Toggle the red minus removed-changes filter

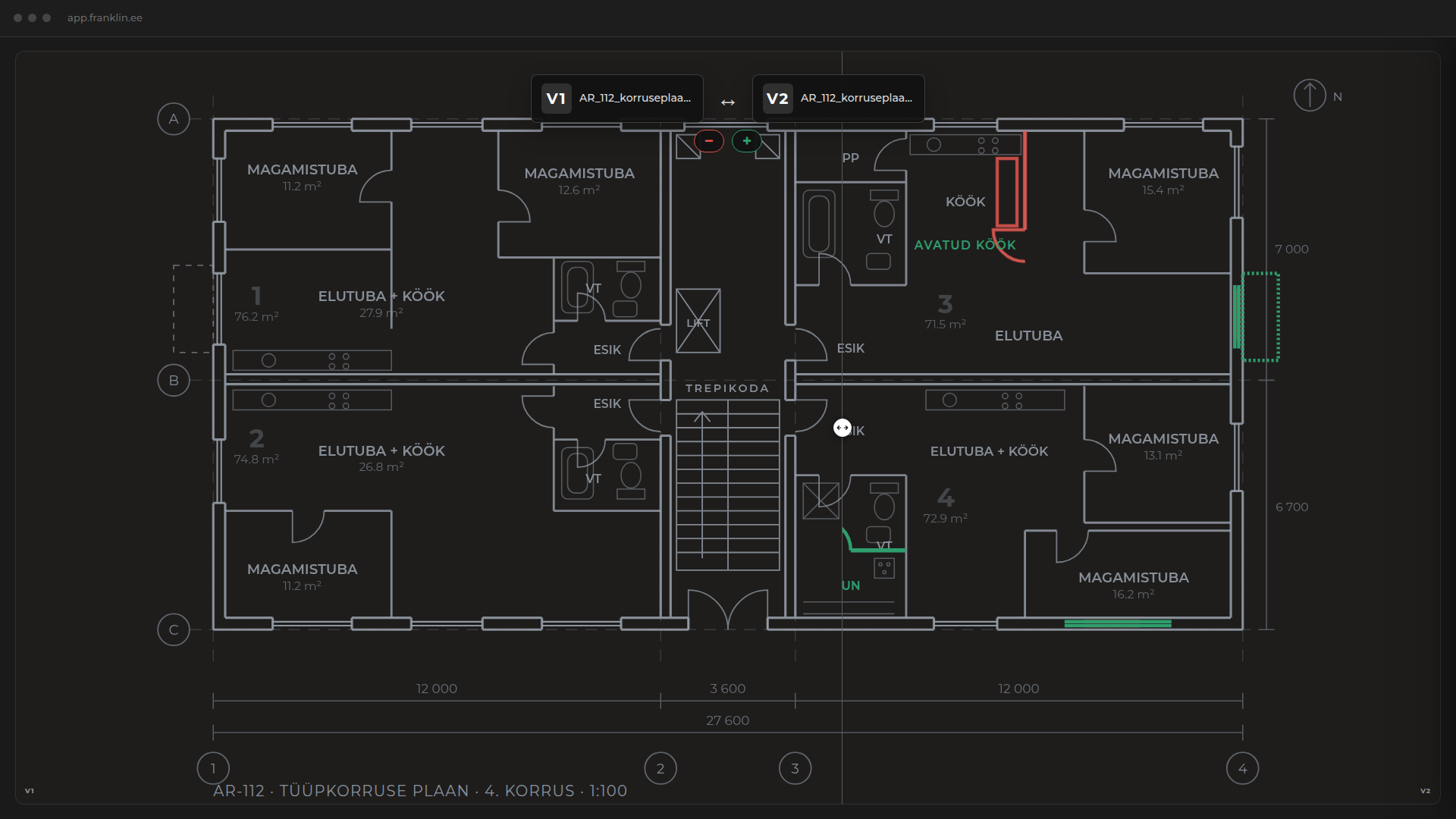click(709, 141)
